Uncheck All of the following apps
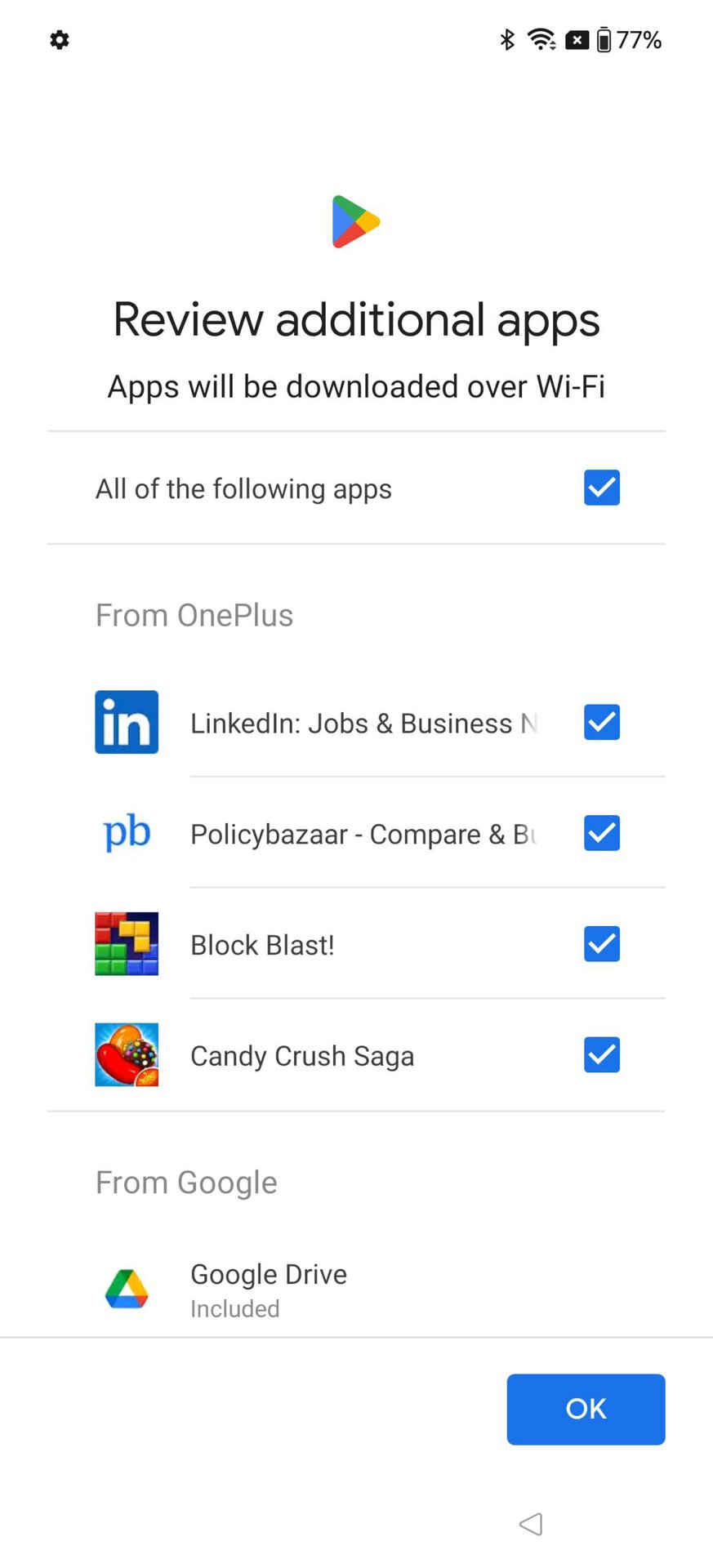The height and width of the screenshot is (1568, 713). click(602, 488)
